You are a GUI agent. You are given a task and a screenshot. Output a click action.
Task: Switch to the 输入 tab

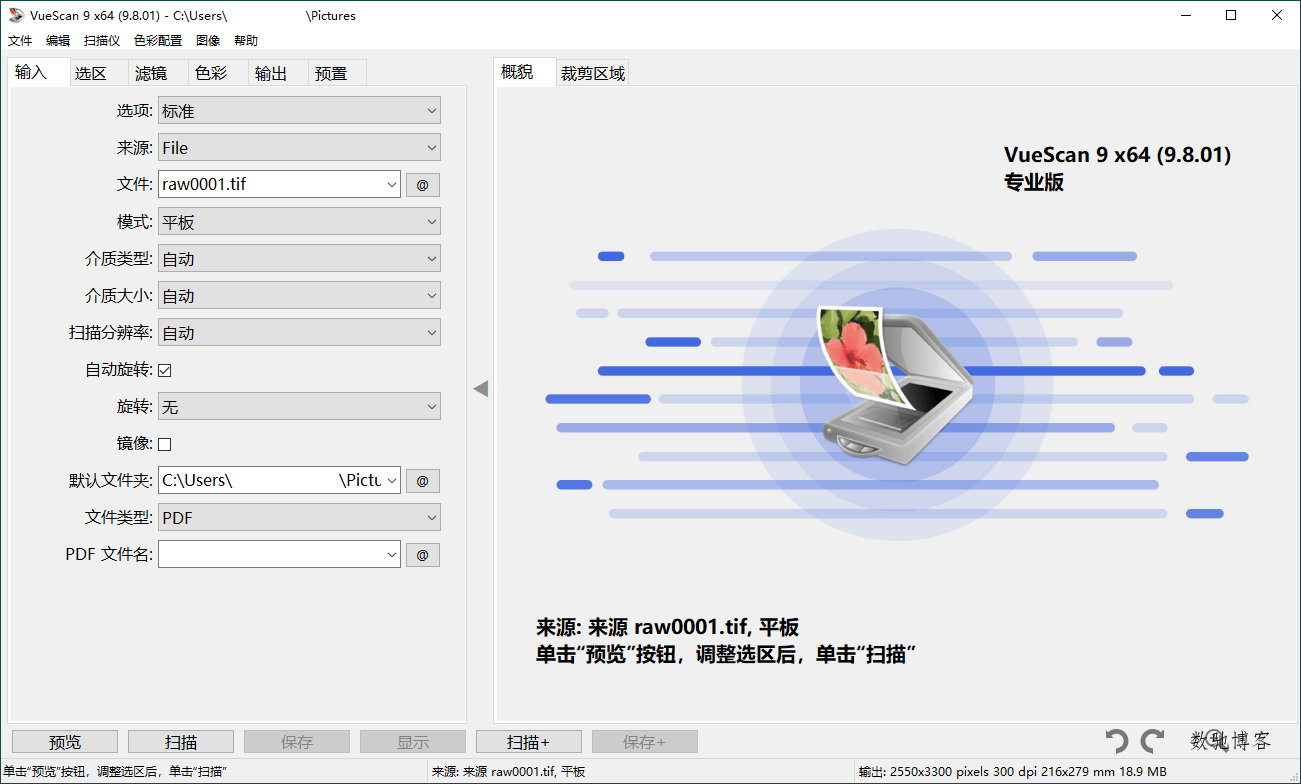tap(38, 72)
